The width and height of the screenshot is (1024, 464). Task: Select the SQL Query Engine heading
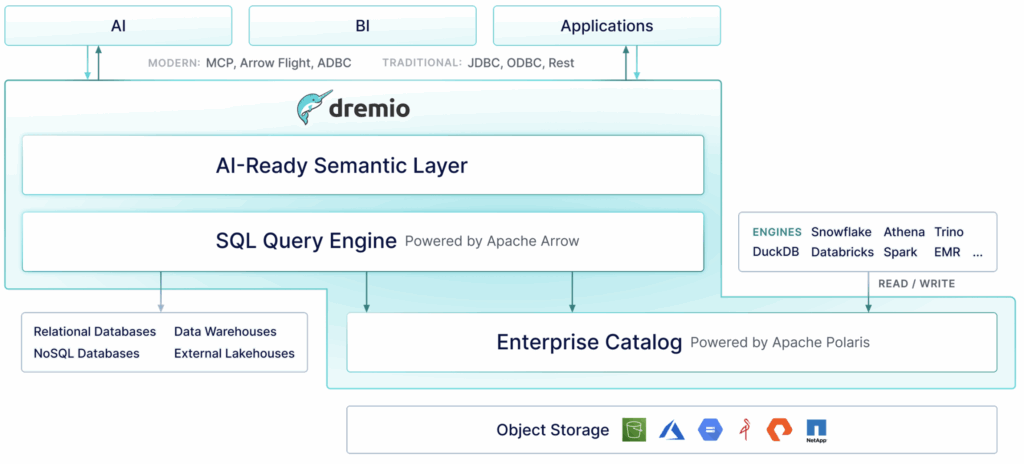pos(306,241)
